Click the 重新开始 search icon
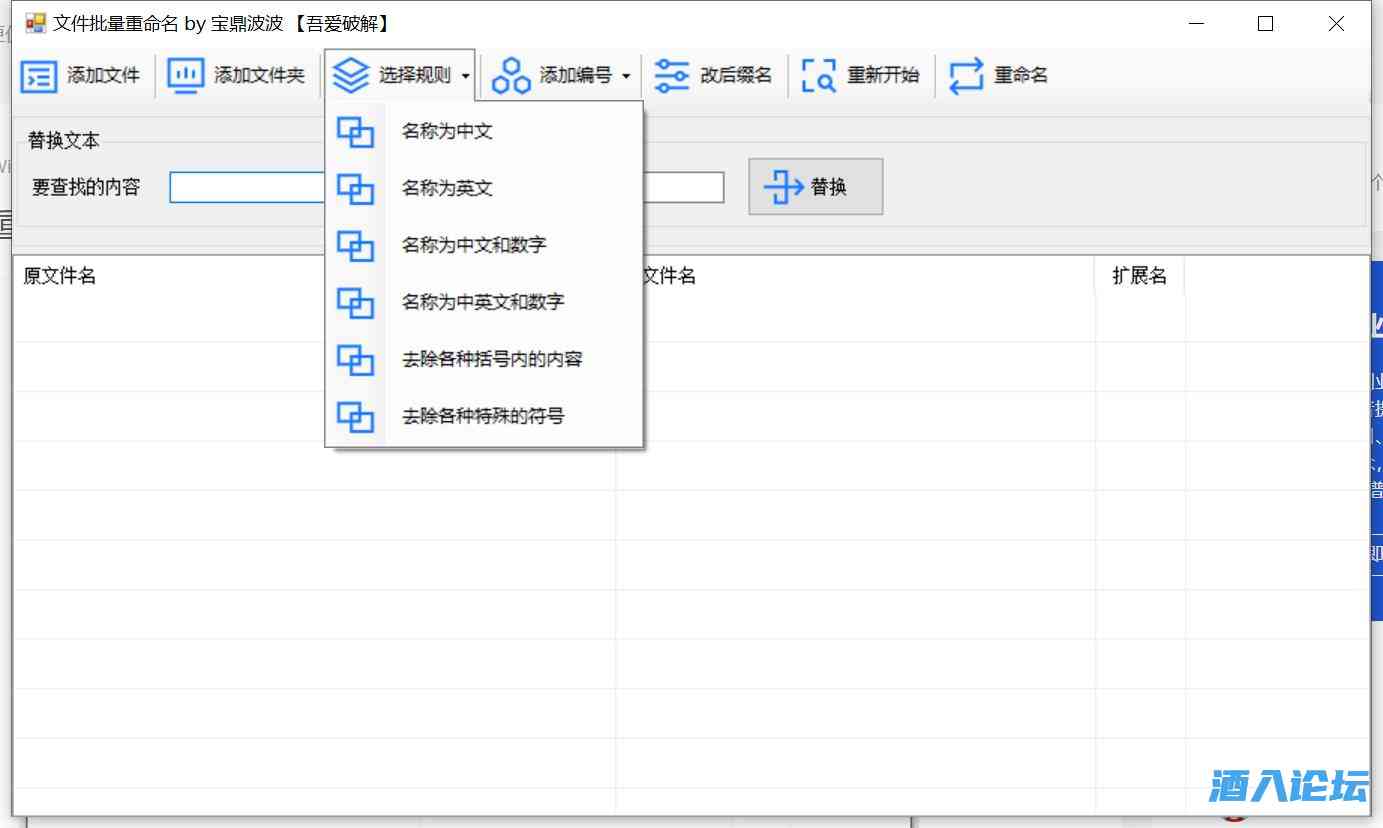Viewport: 1383px width, 828px height. click(818, 76)
